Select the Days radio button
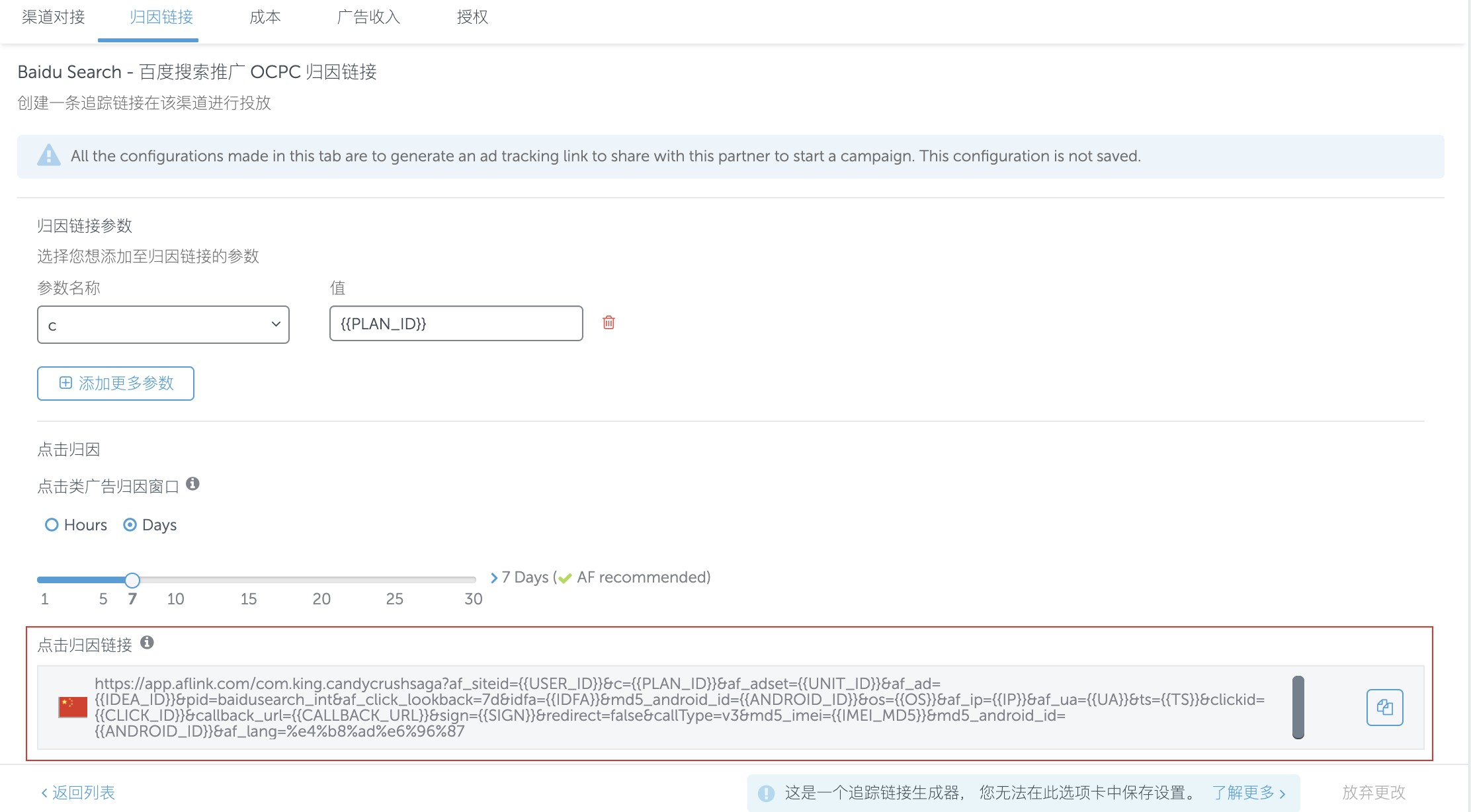Image resolution: width=1471 pixels, height=812 pixels. click(x=130, y=525)
